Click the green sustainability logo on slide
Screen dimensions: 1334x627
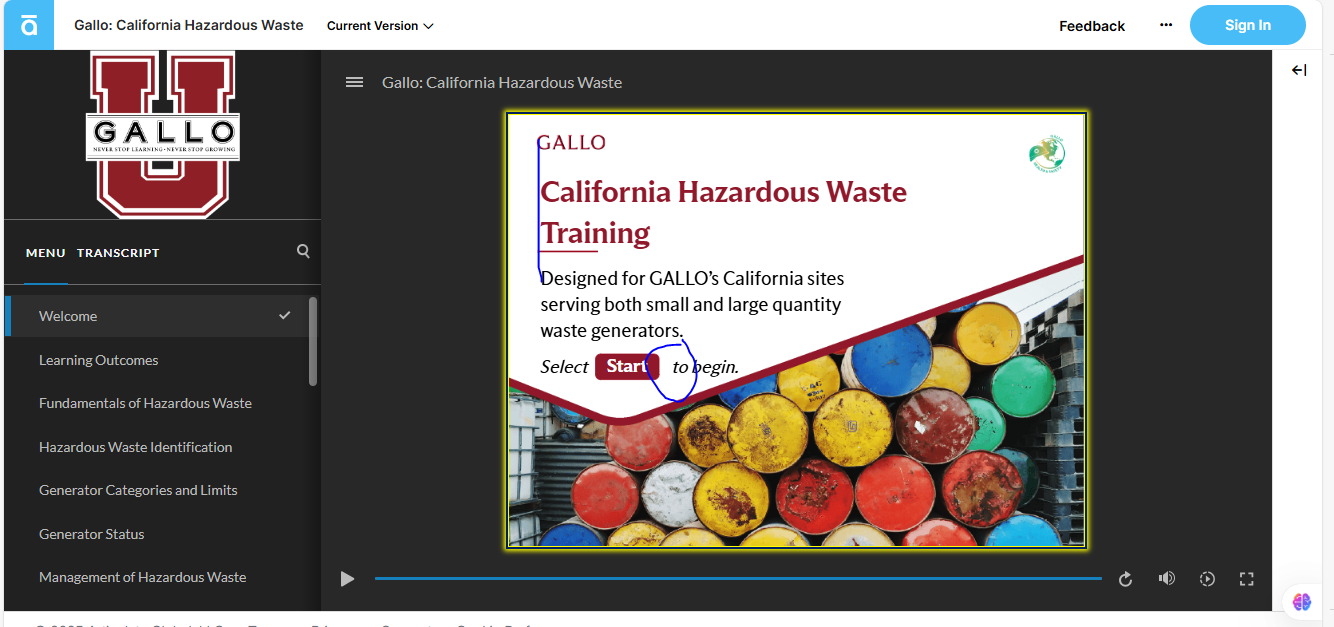(x=1047, y=154)
